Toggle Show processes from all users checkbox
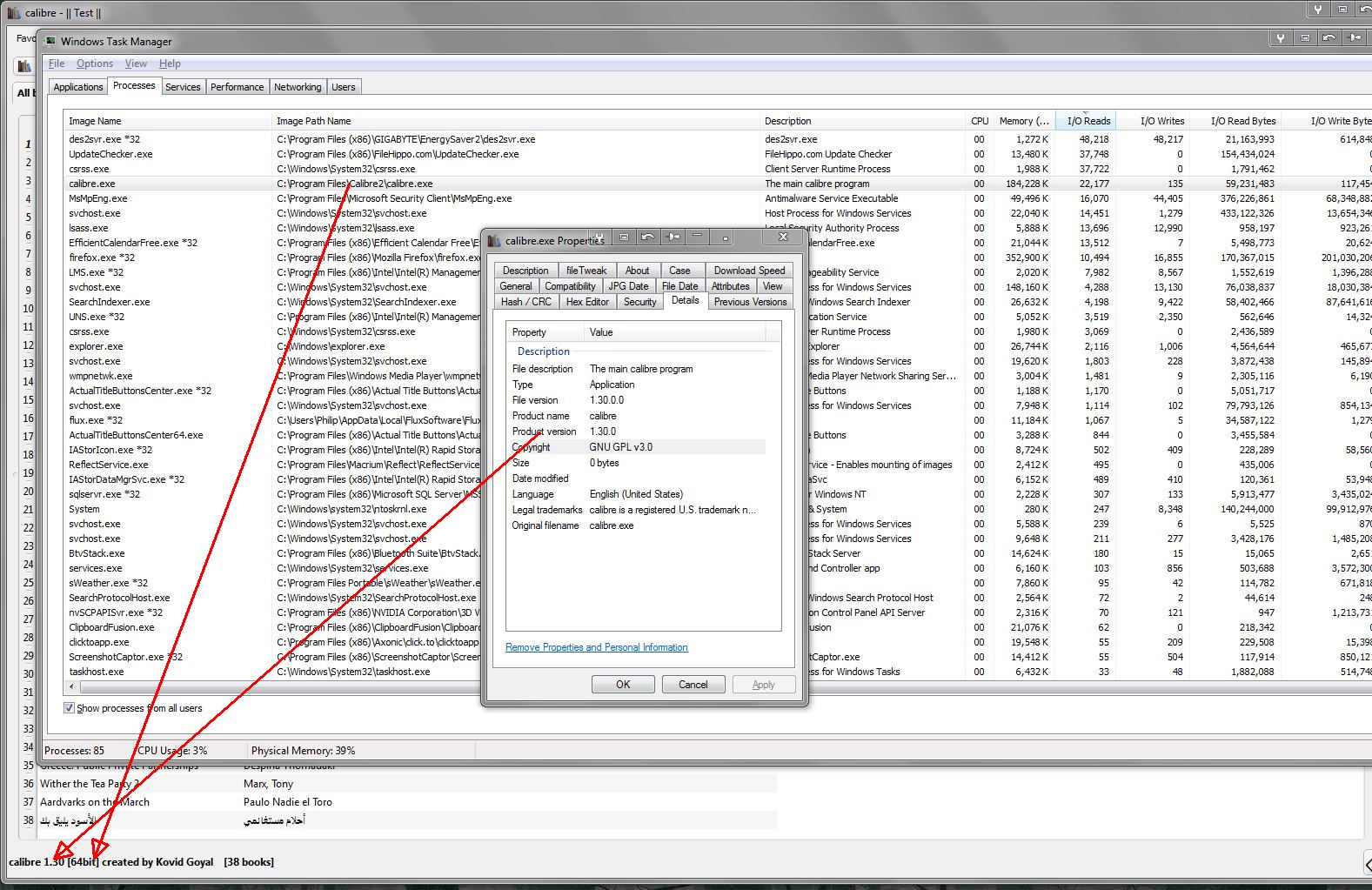The width and height of the screenshot is (1372, 890). point(69,708)
